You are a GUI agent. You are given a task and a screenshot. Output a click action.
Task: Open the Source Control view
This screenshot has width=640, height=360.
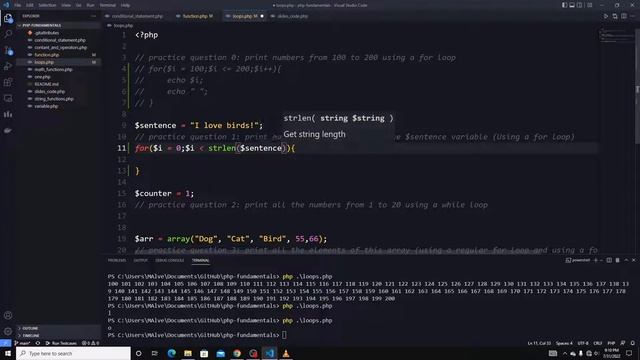click(8, 50)
